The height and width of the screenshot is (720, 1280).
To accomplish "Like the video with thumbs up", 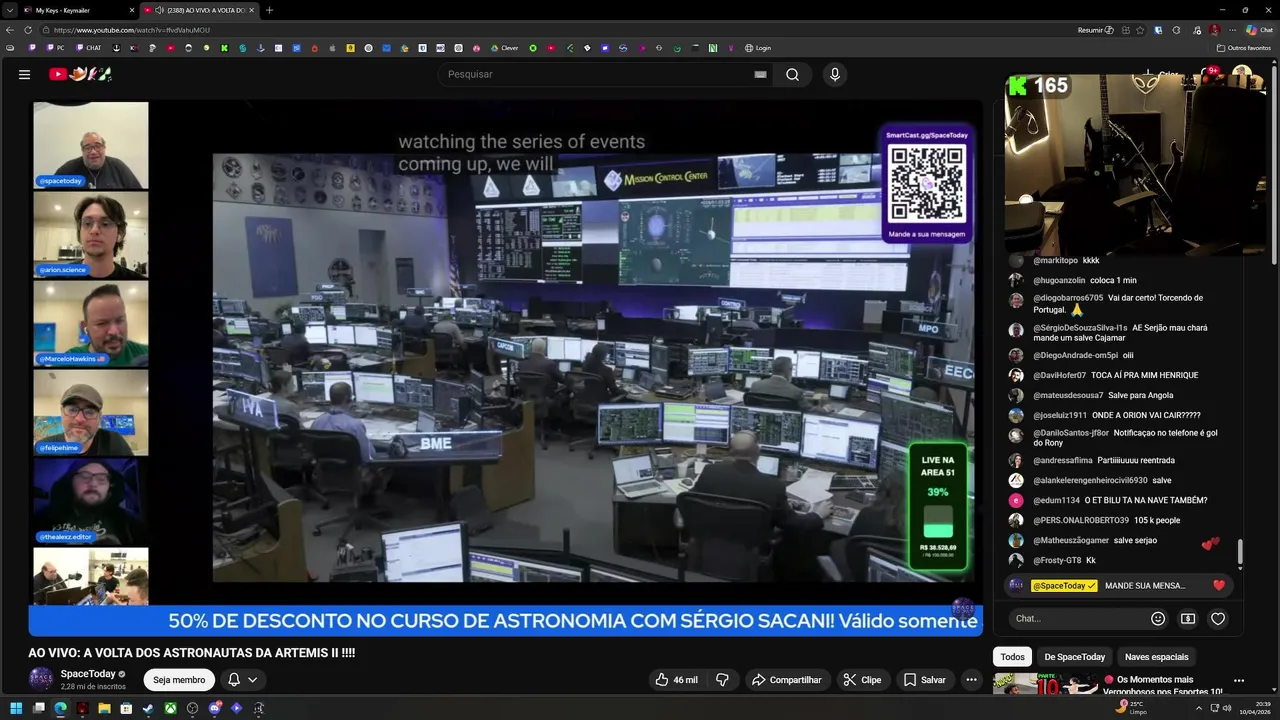I will 676,680.
